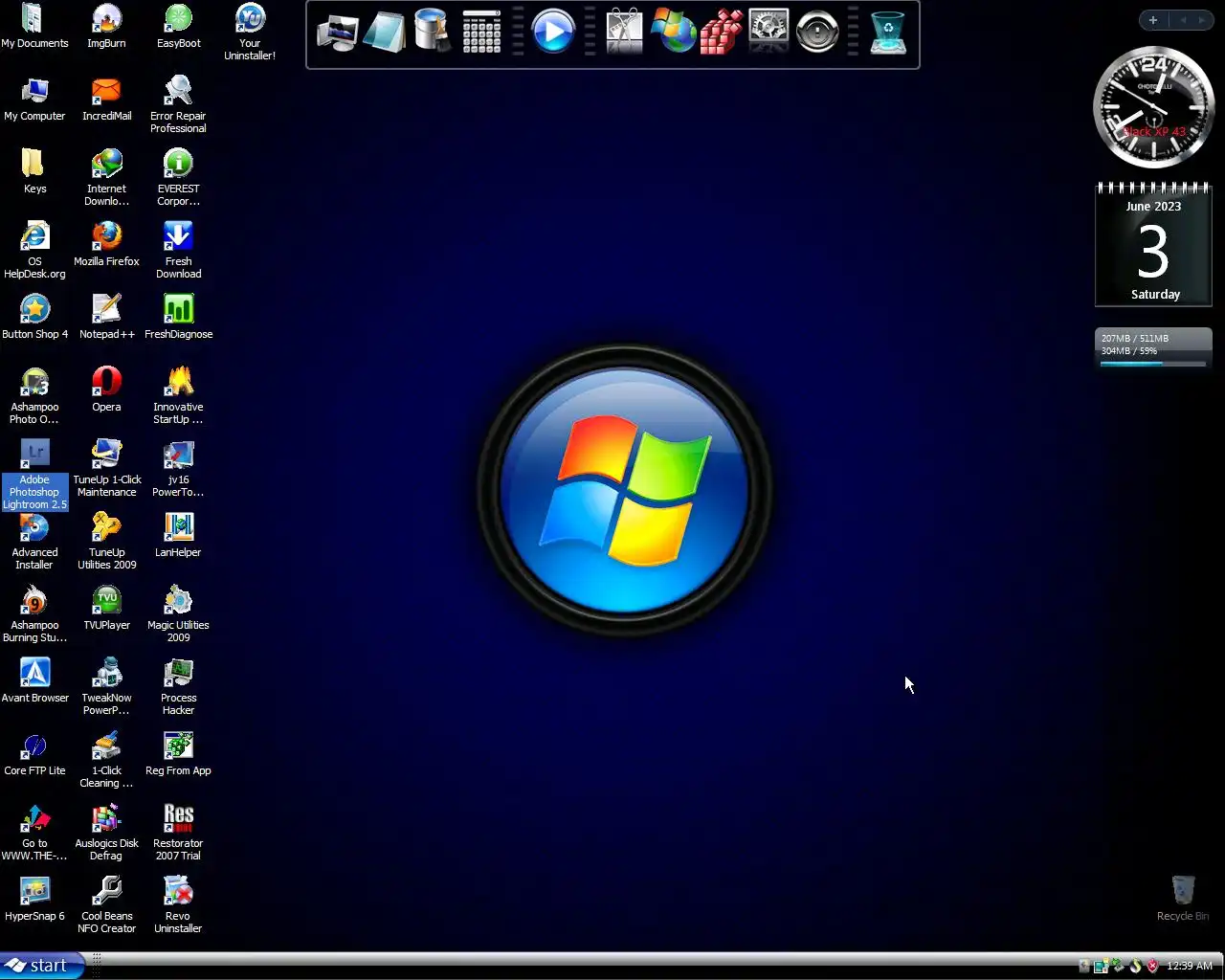Open the My Computer desktop icon
The image size is (1225, 980).
34,100
